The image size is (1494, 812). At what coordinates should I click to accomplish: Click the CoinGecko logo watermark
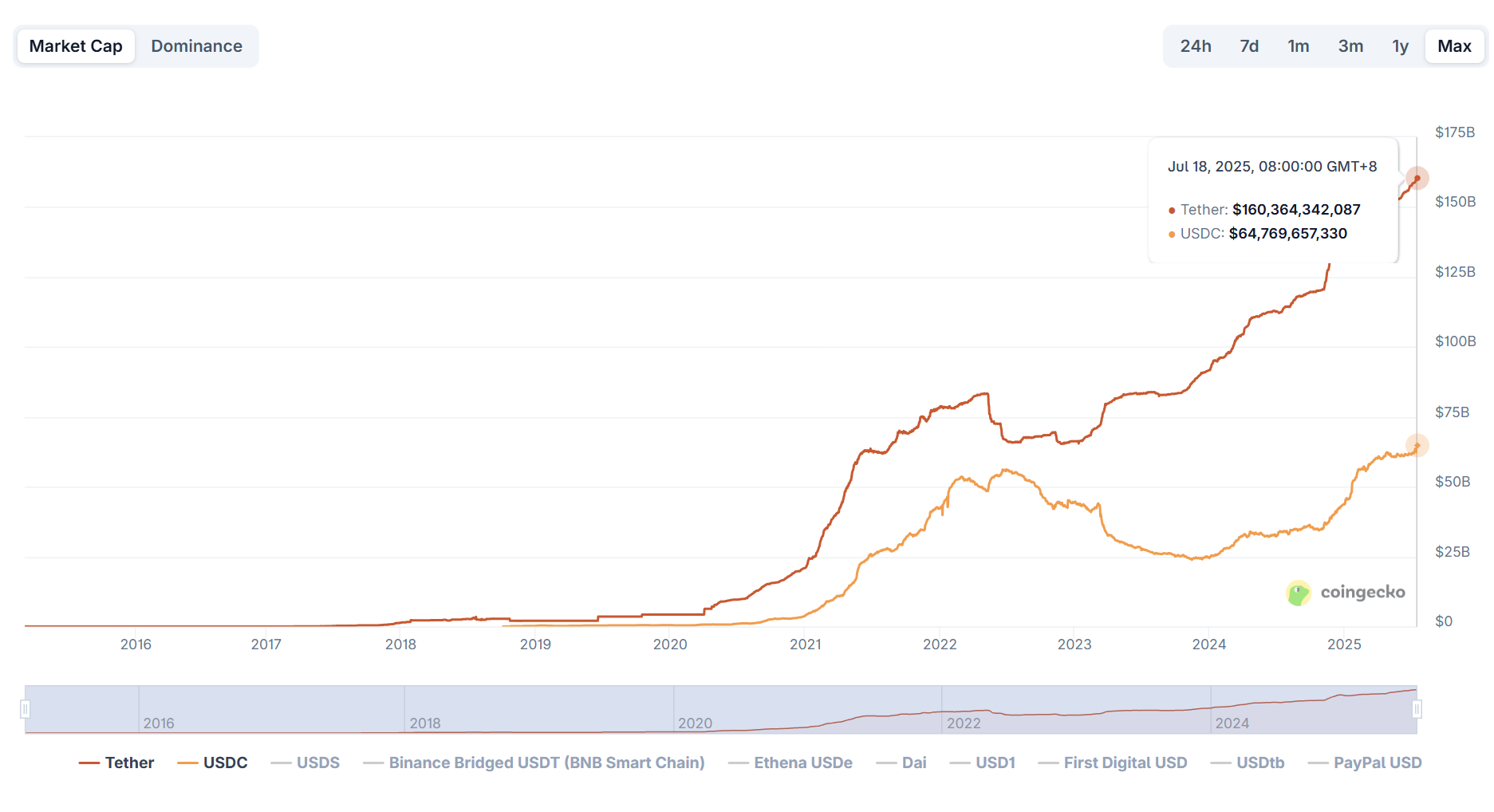(1346, 593)
